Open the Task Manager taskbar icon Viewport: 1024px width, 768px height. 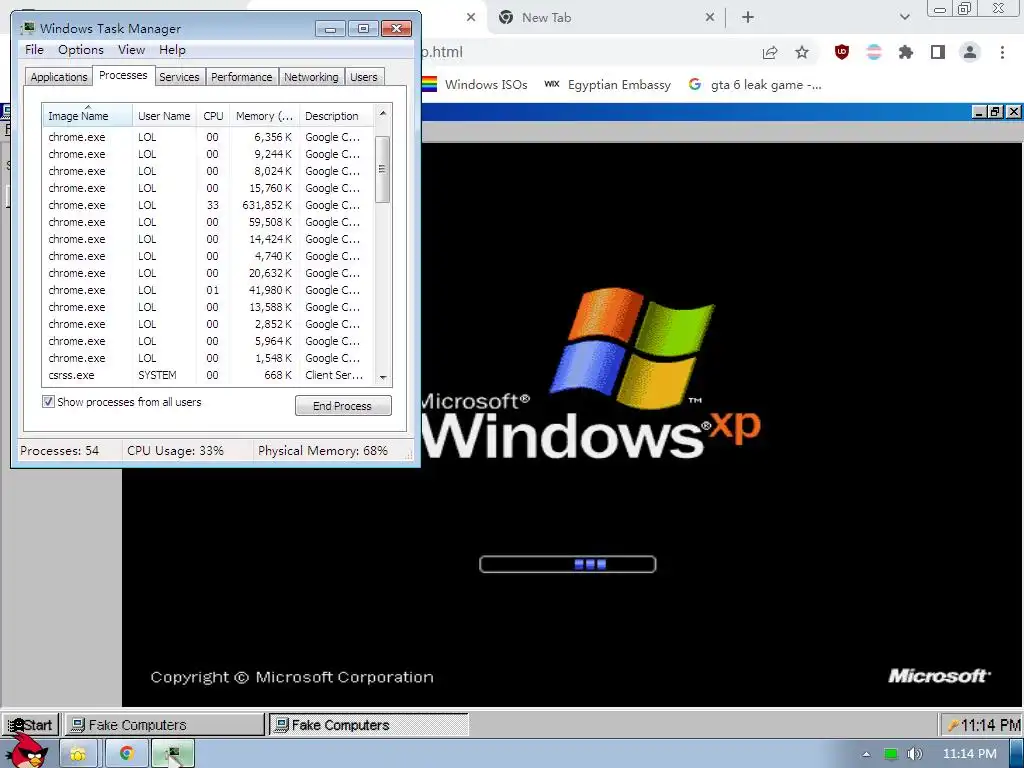[x=173, y=754]
